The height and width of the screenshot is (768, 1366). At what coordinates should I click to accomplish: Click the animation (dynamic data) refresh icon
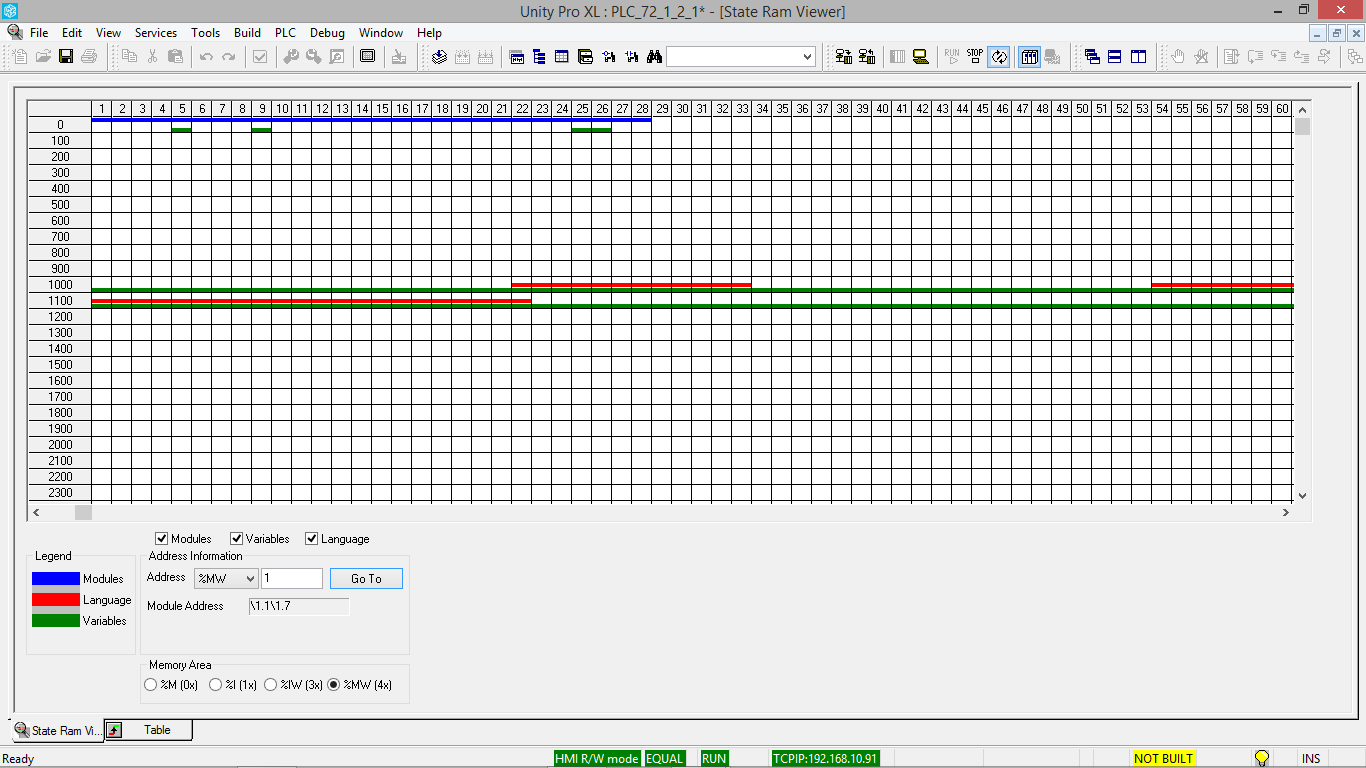pos(1000,57)
